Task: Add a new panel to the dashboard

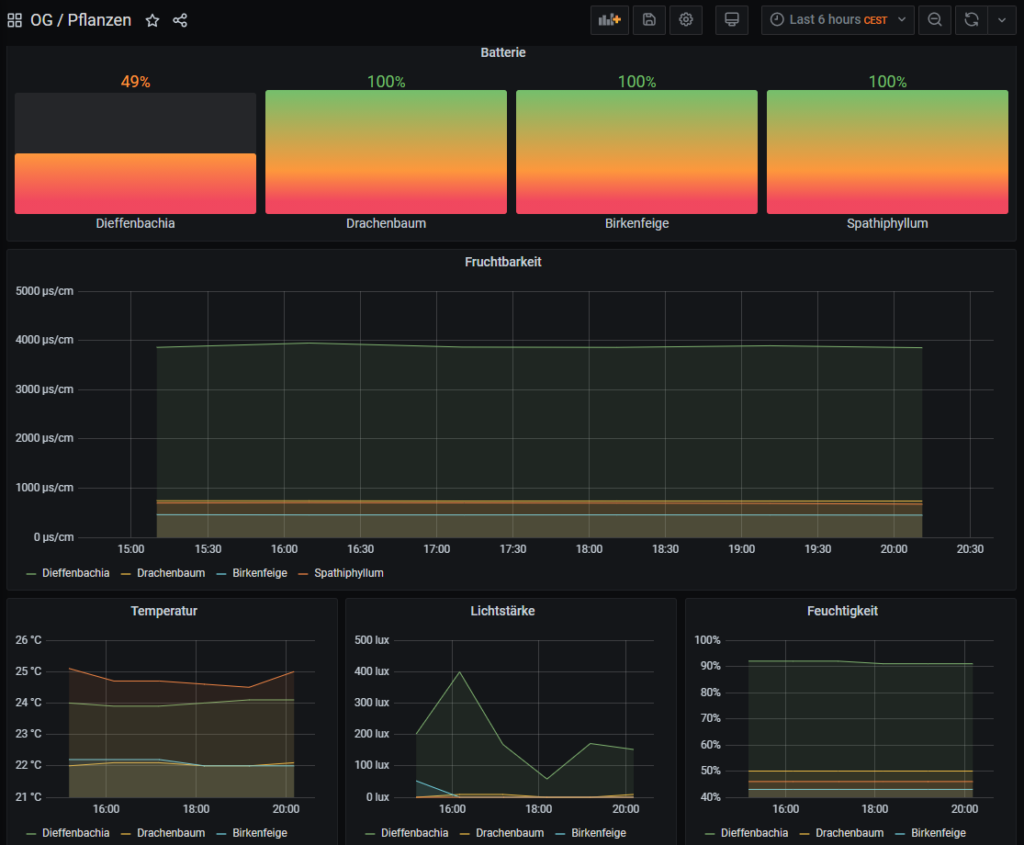Action: pyautogui.click(x=609, y=20)
